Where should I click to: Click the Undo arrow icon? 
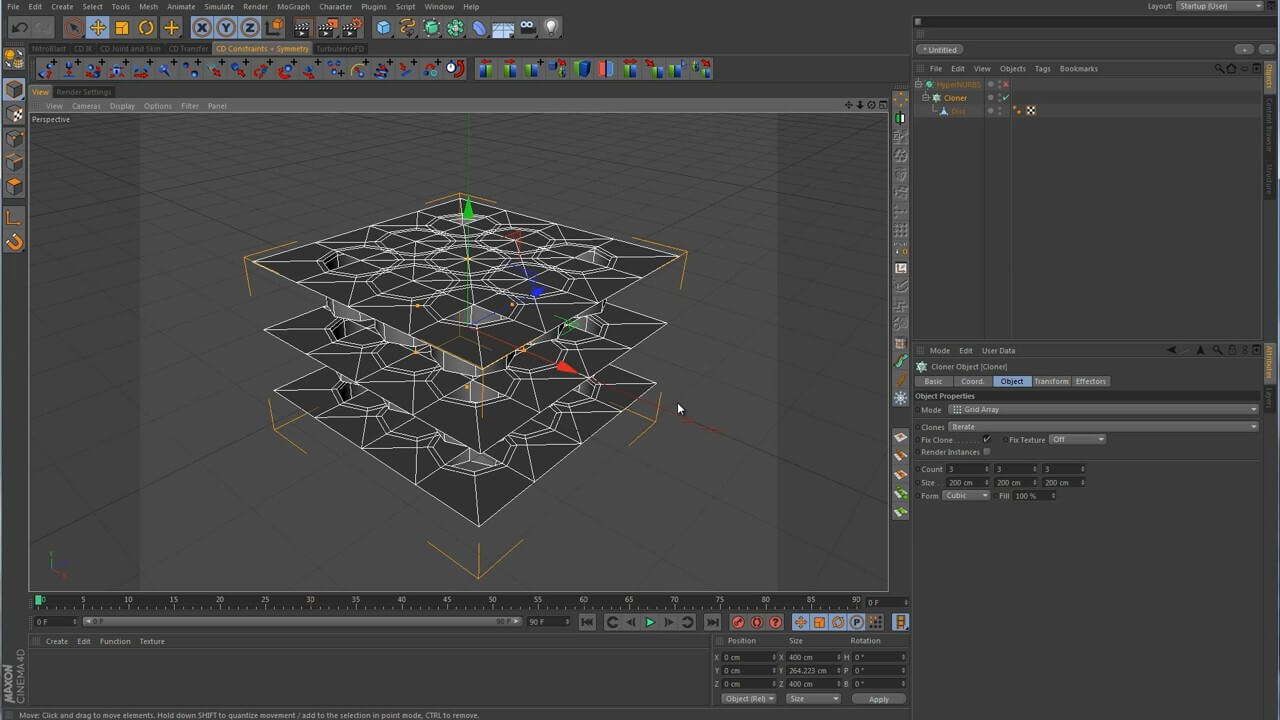19,28
